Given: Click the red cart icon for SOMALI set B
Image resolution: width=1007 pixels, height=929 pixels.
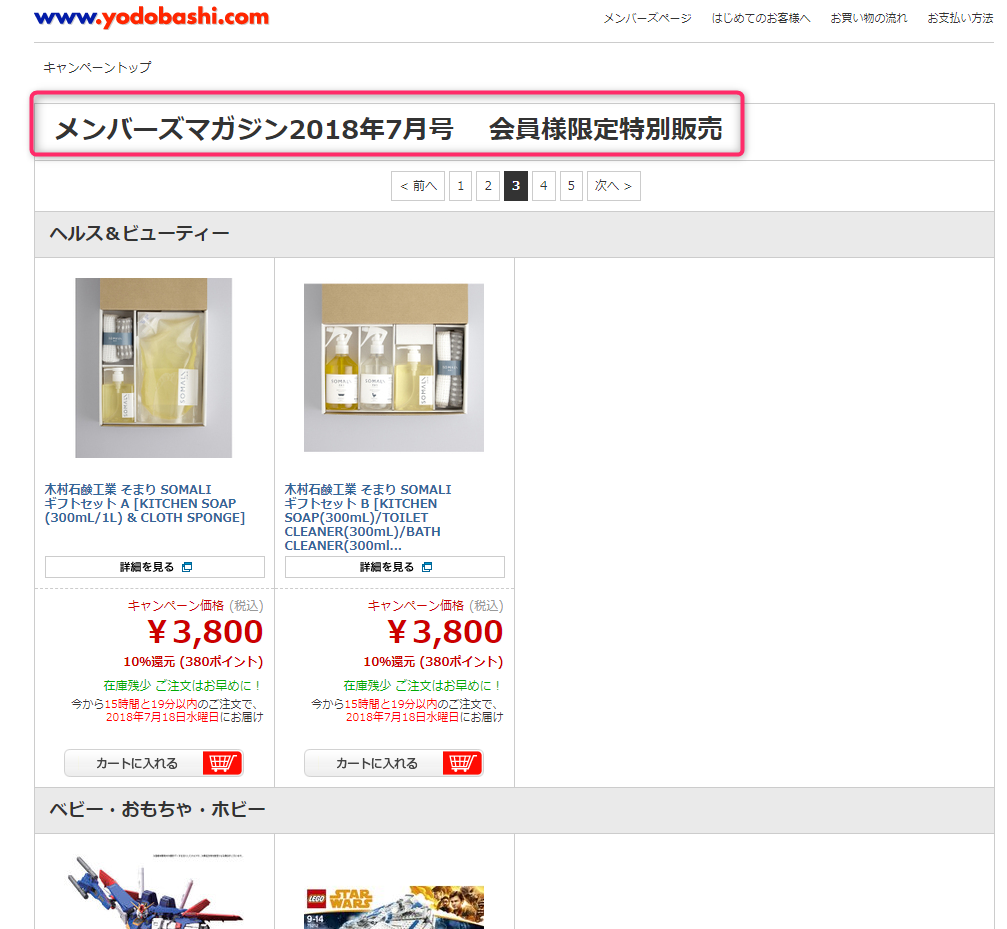Looking at the screenshot, I should coord(462,763).
